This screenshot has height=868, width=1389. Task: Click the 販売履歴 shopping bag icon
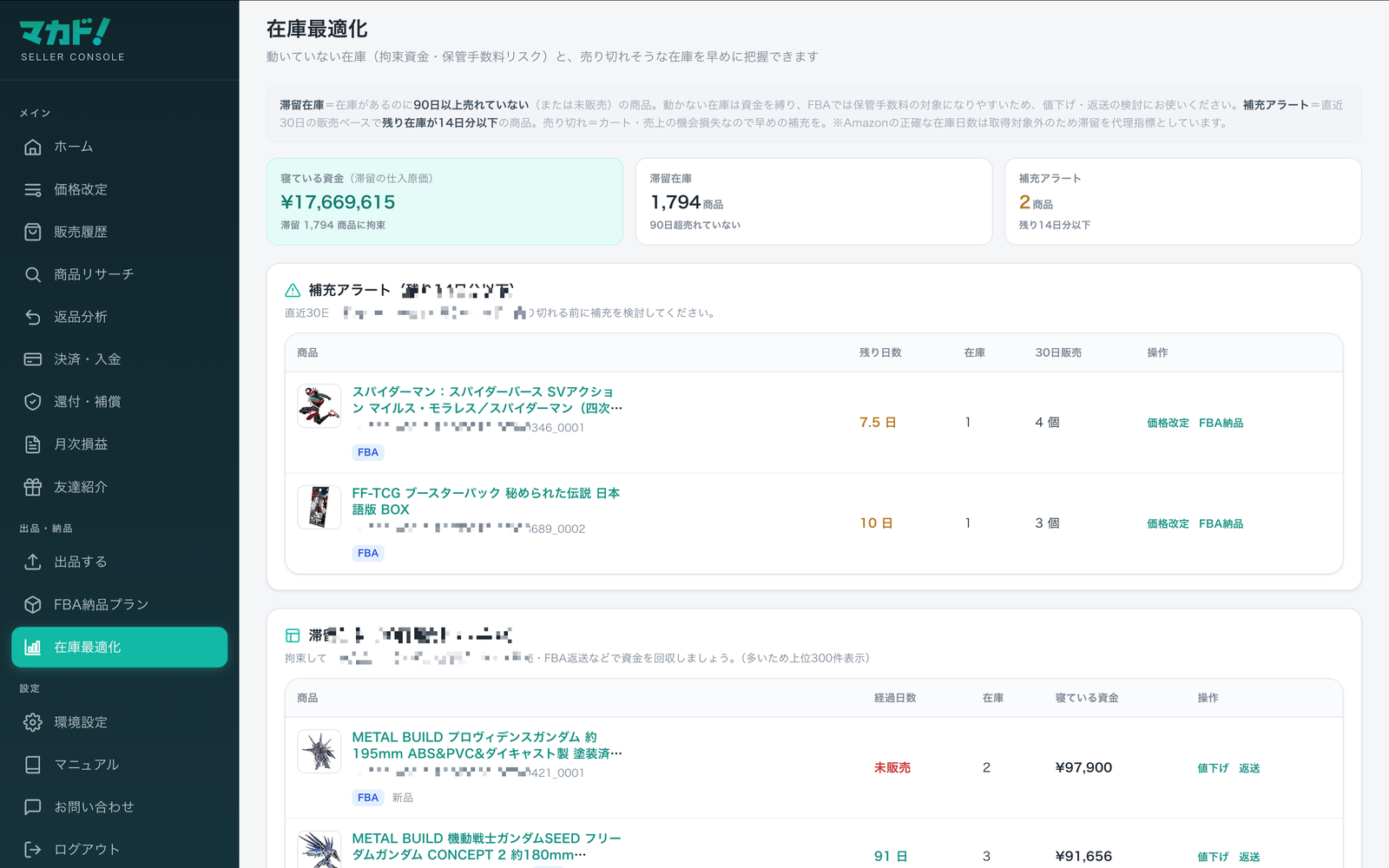33,232
